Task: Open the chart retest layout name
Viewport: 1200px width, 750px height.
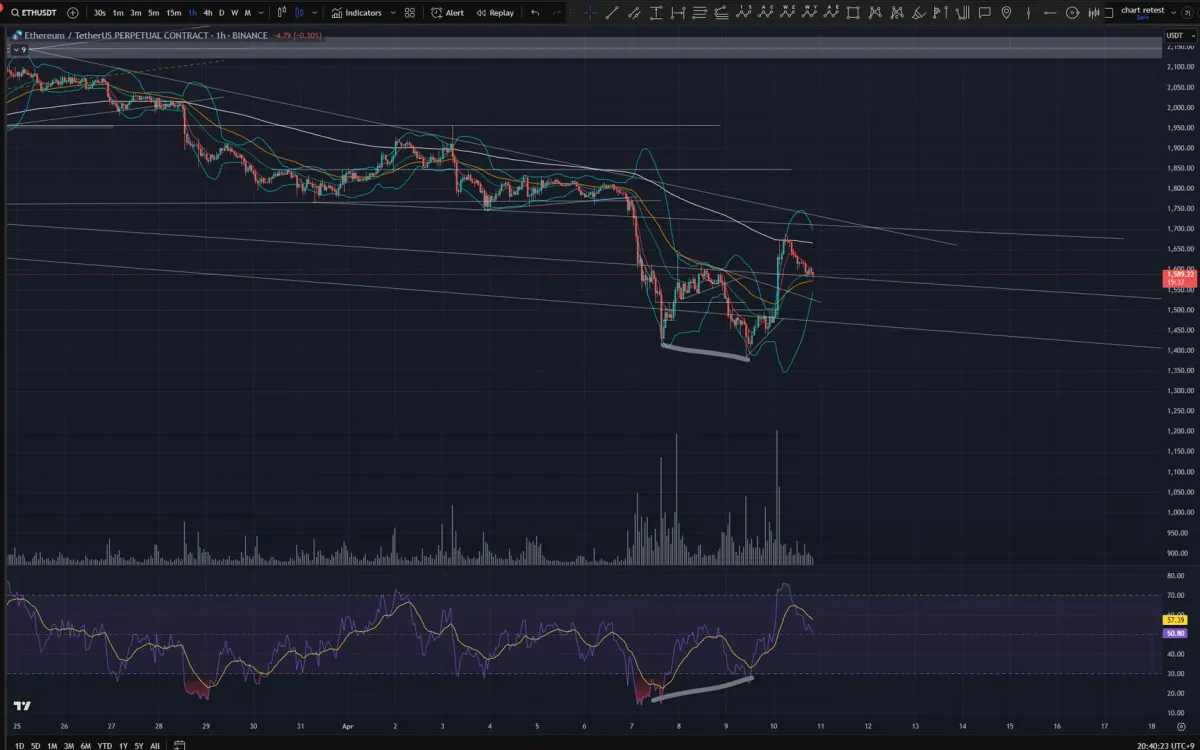Action: point(1142,12)
